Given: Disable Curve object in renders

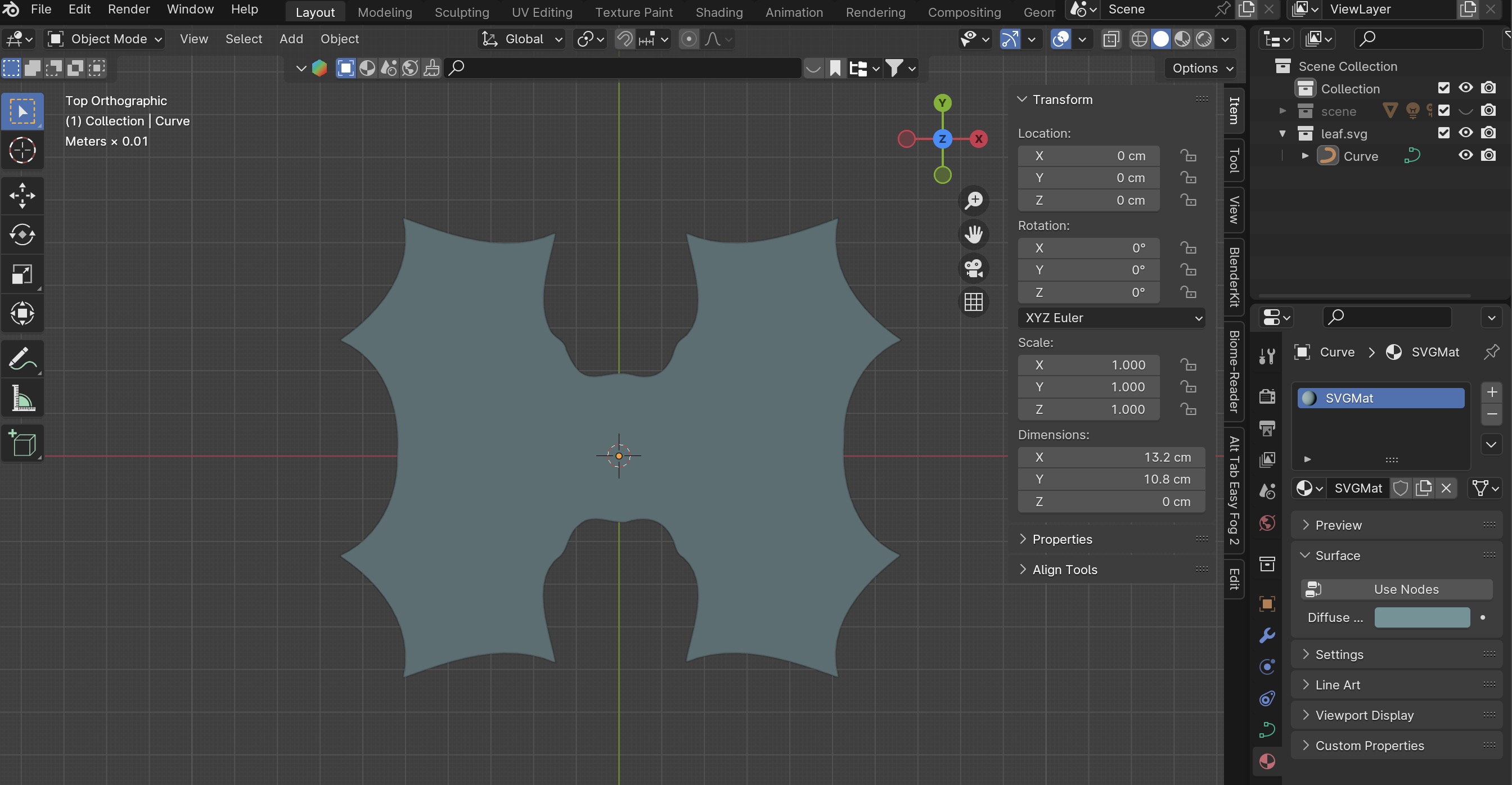Looking at the screenshot, I should point(1488,155).
